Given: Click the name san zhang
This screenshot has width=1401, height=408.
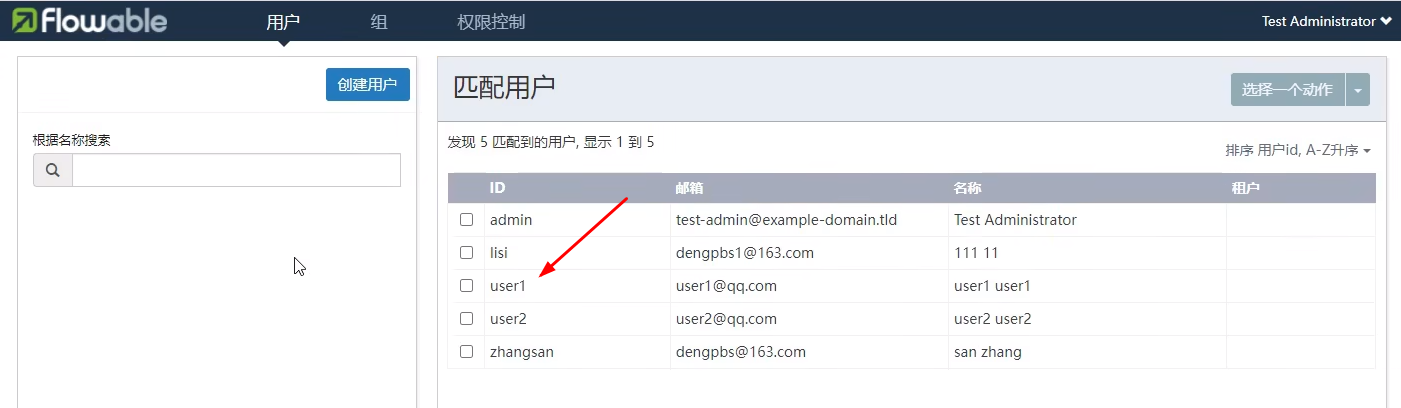Looking at the screenshot, I should click(x=988, y=352).
